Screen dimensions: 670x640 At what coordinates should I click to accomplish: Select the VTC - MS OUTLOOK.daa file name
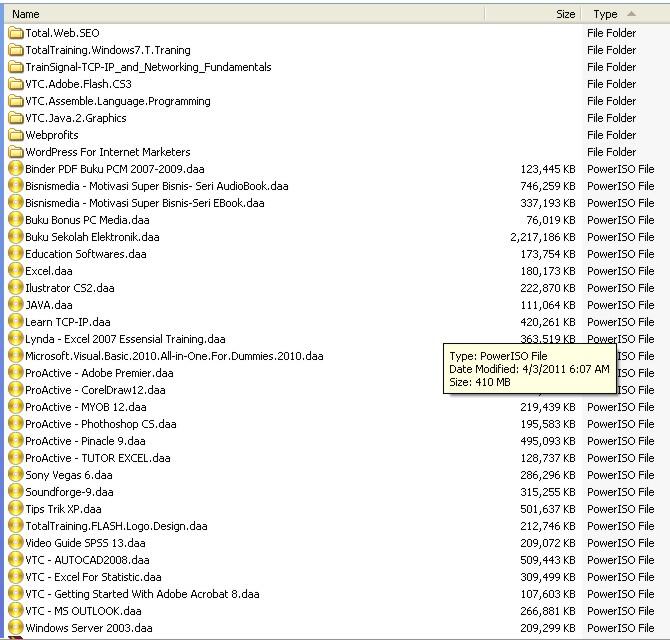coord(83,611)
